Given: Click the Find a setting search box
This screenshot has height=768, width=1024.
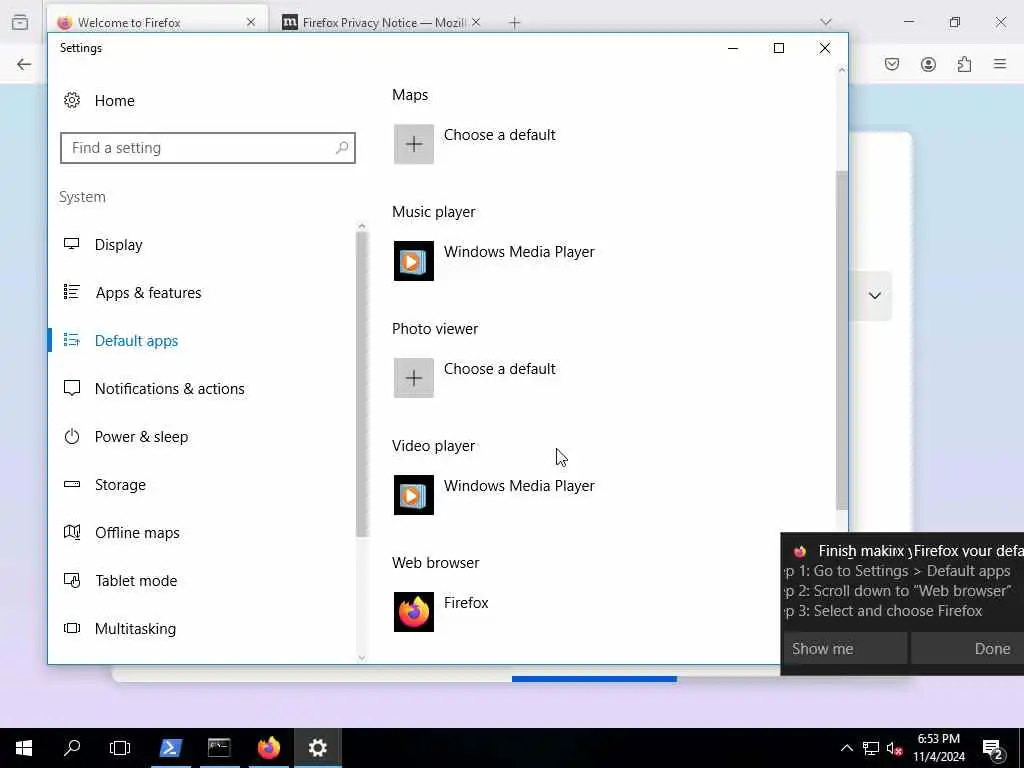Looking at the screenshot, I should point(208,148).
